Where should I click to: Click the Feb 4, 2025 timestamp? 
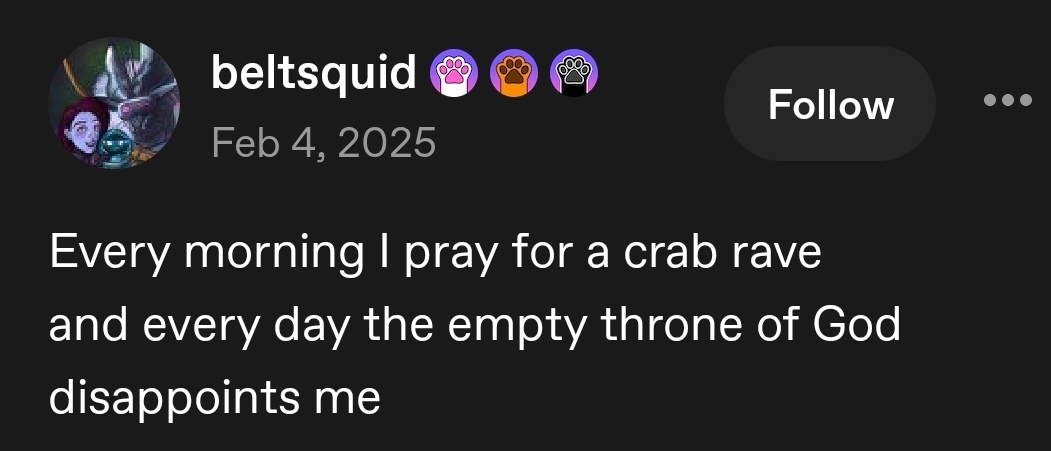coord(323,143)
